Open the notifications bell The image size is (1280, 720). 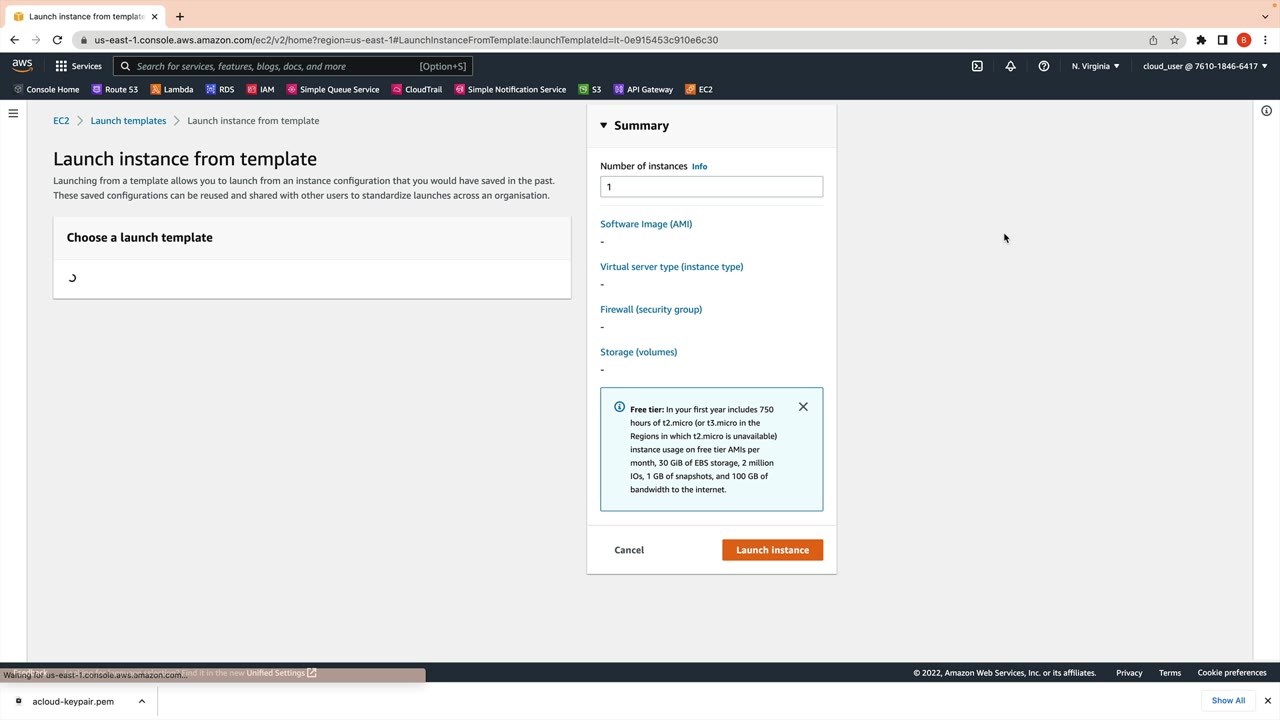(x=1010, y=66)
